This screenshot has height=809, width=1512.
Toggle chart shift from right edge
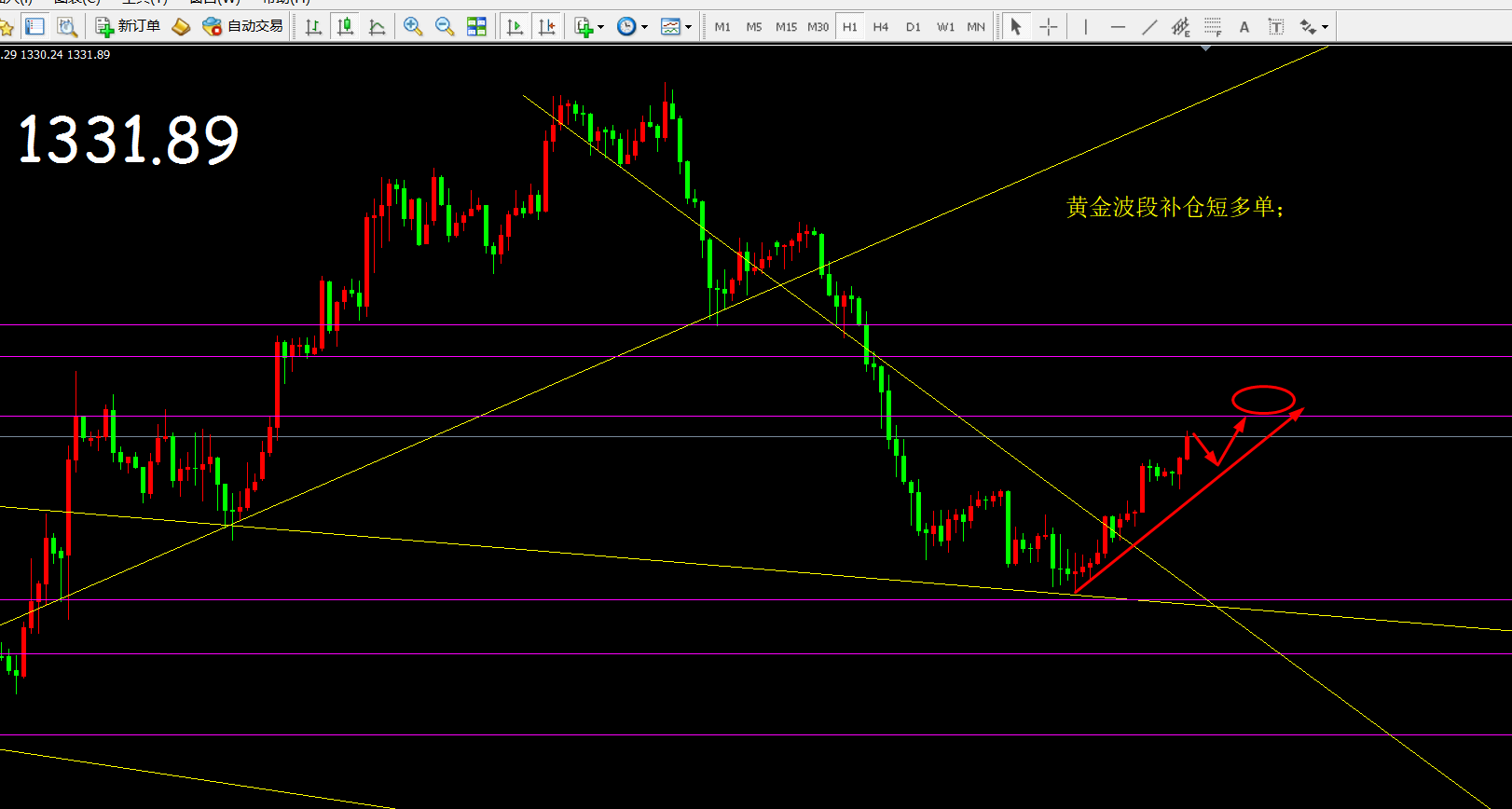[546, 26]
